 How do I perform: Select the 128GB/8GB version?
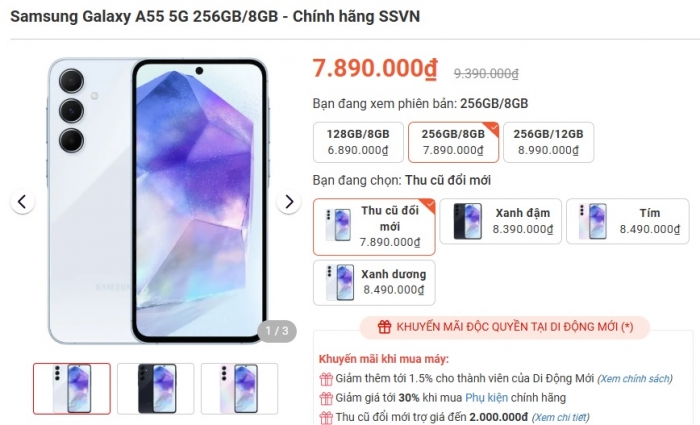[x=358, y=142]
